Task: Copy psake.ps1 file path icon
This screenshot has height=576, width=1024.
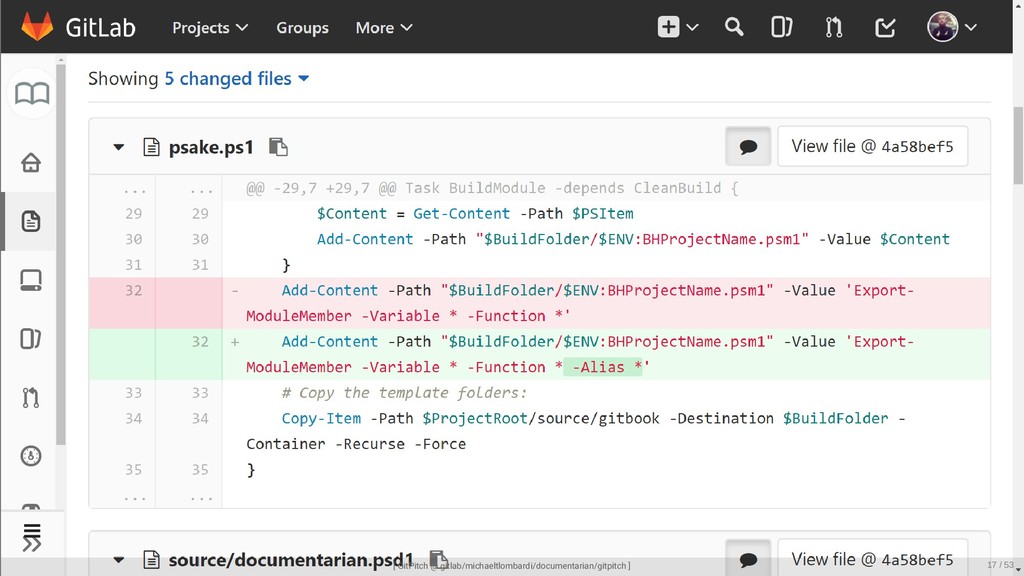Action: [279, 147]
